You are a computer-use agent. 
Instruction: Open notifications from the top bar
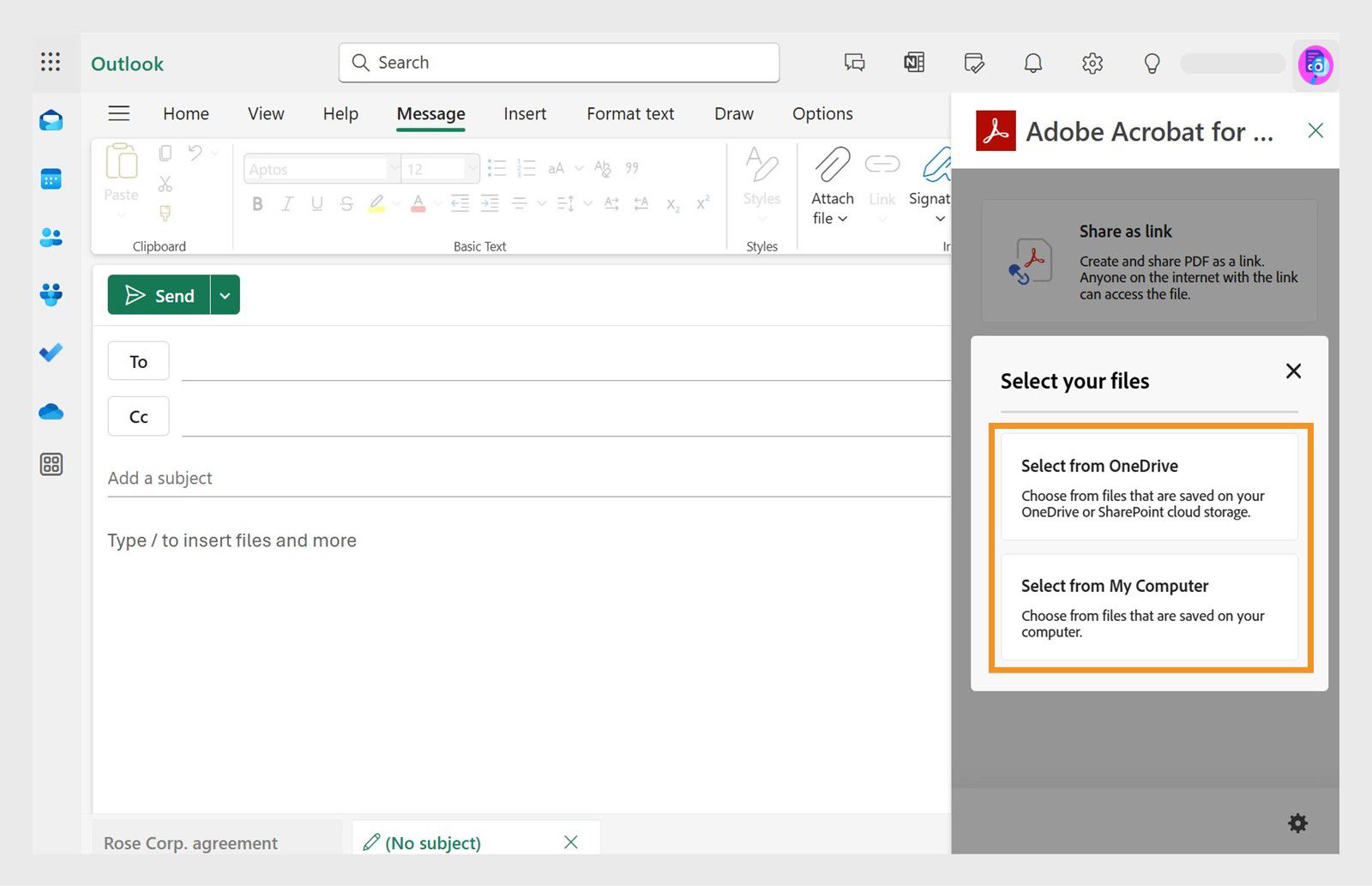1032,63
